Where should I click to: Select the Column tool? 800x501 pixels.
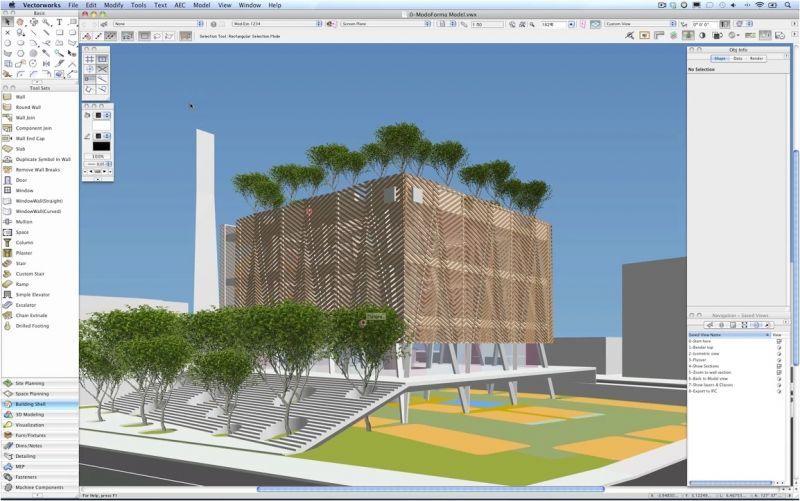[24, 243]
